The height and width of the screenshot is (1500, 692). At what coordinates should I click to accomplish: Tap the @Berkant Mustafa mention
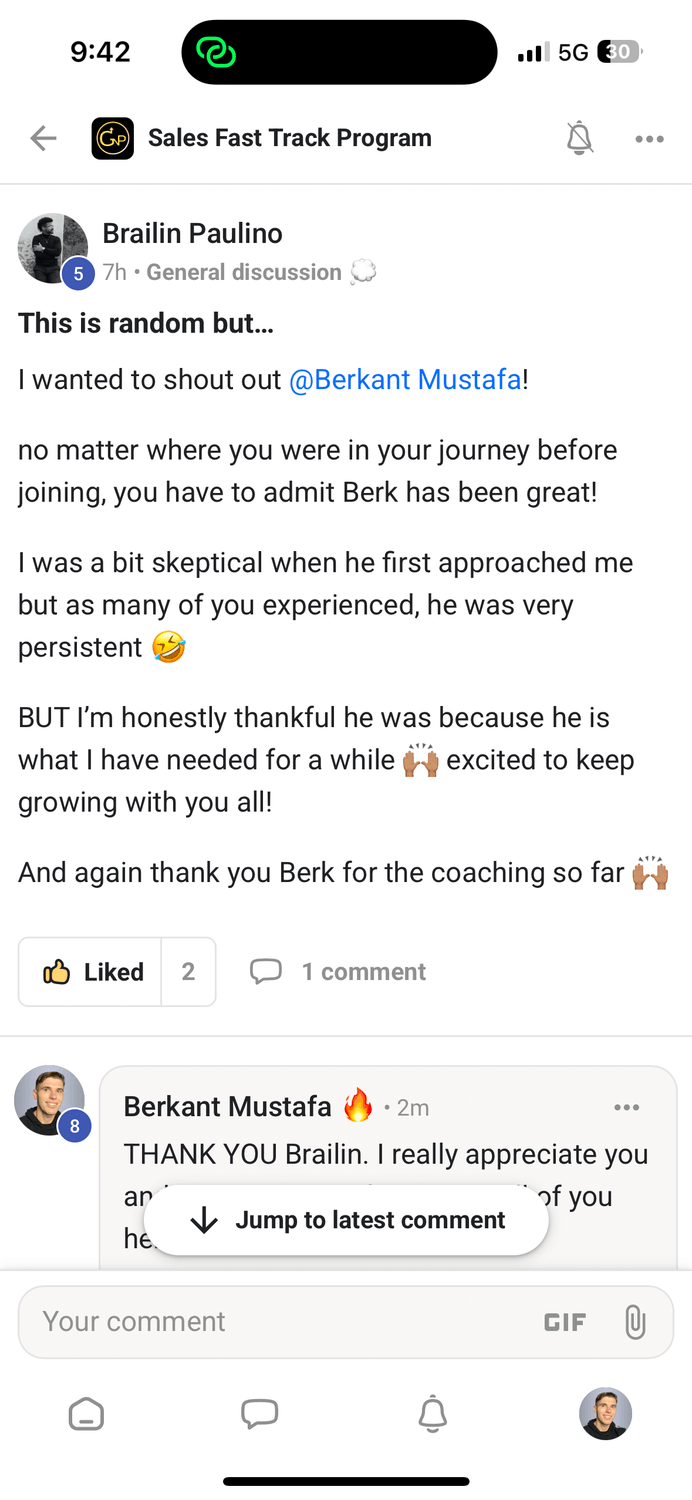[x=405, y=380]
